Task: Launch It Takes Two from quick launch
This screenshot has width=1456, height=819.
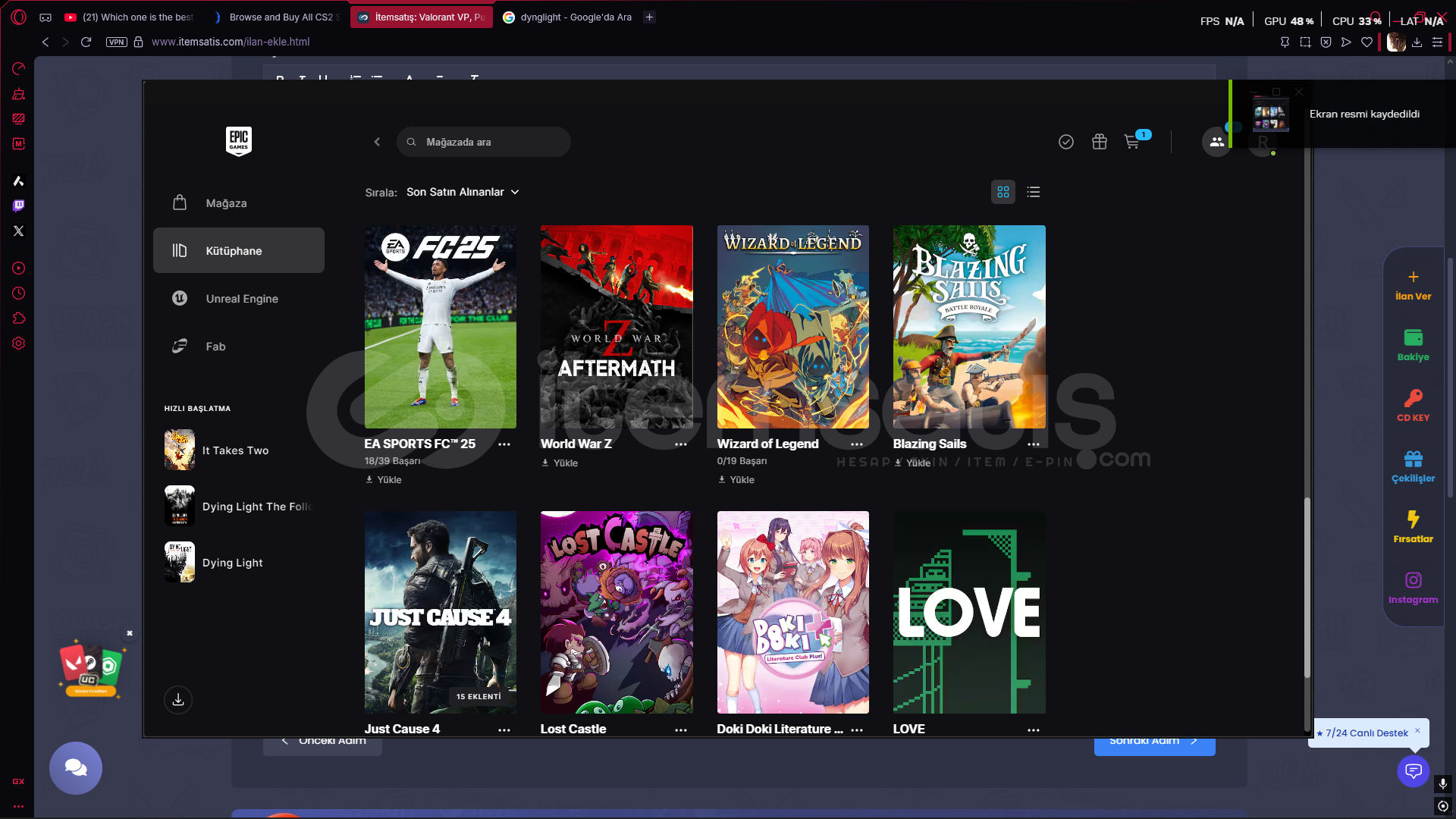Action: coord(235,450)
